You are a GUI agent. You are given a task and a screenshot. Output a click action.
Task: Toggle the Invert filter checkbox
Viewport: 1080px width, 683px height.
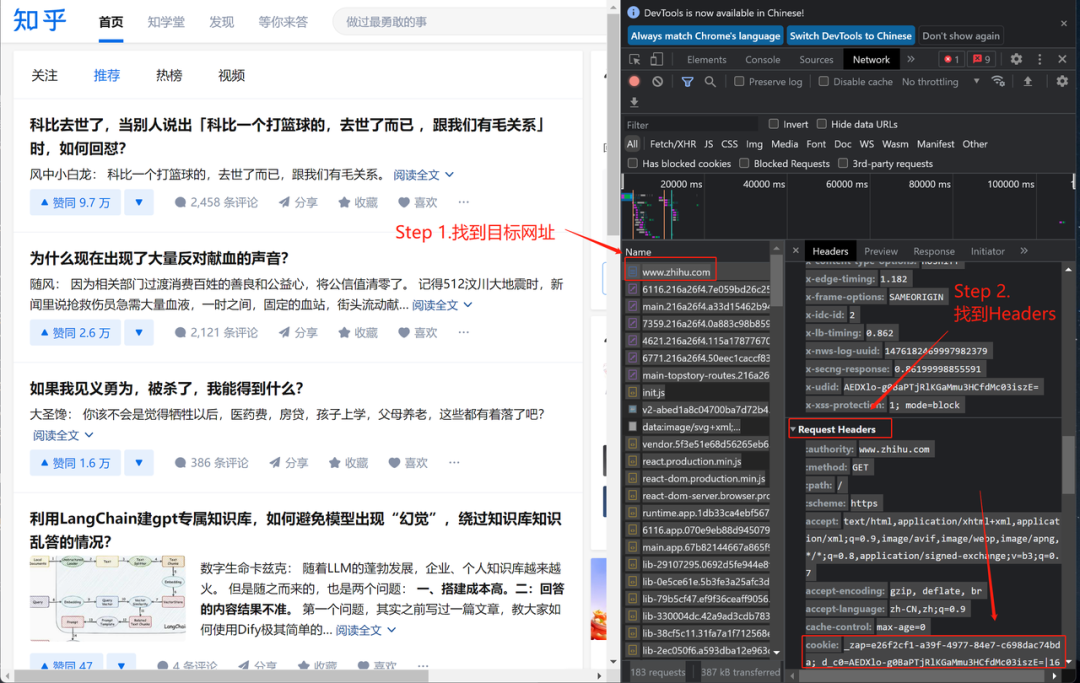773,124
